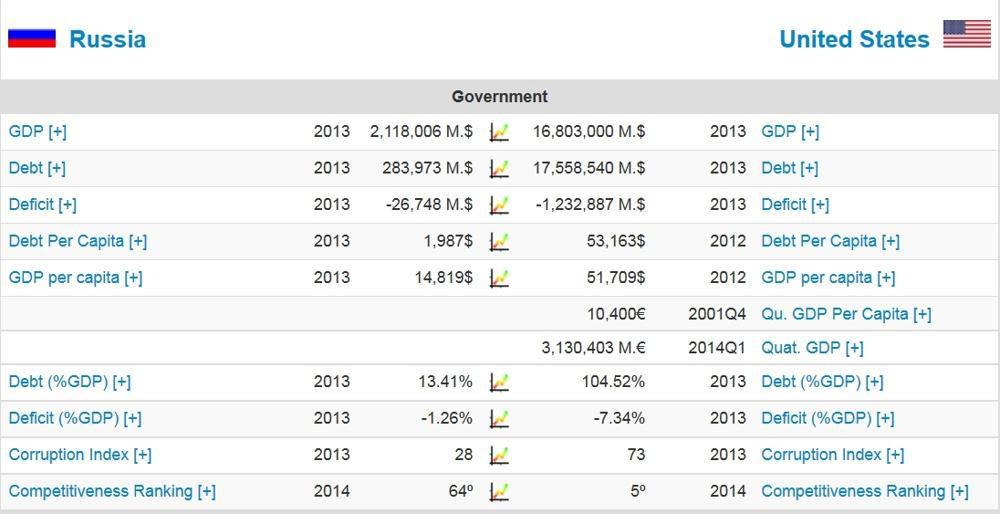Open the Debt (%GDP) chart icon
Viewport: 1000px width, 514px height.
[499, 382]
